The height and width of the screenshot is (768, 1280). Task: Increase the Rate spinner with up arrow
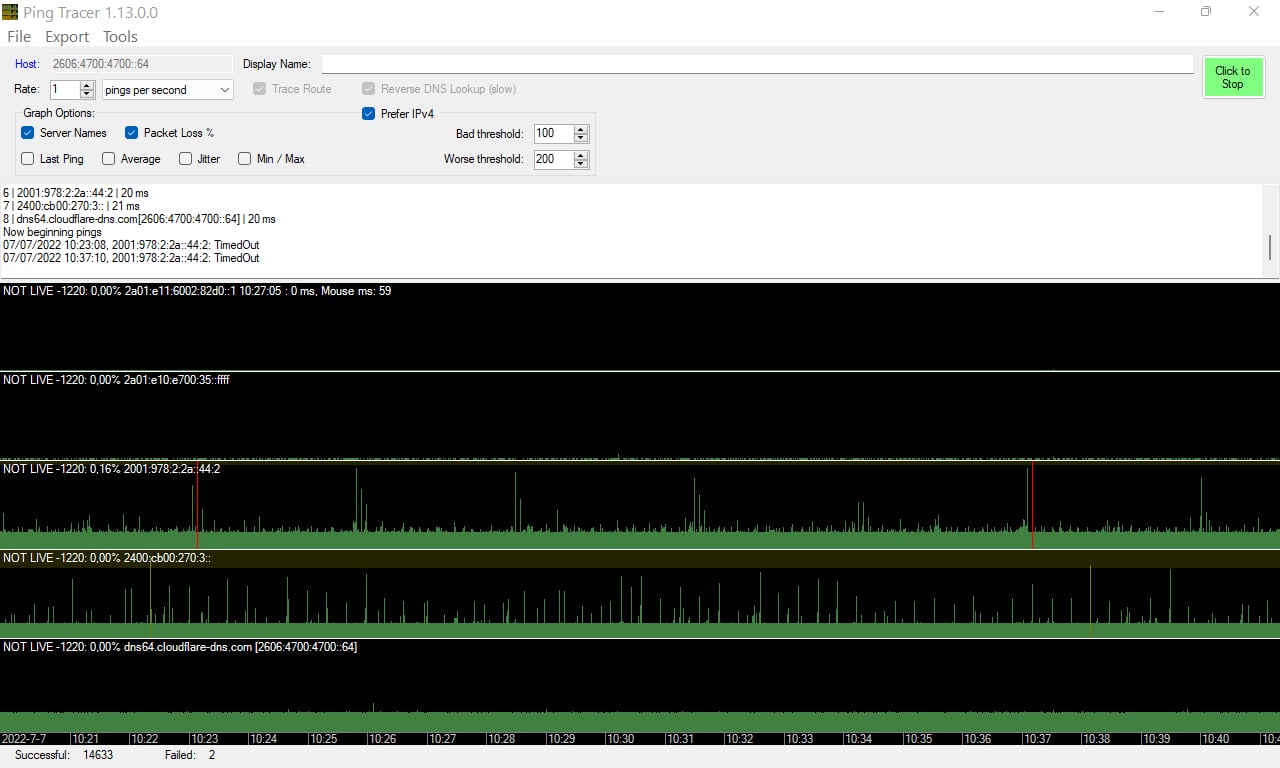(87, 85)
